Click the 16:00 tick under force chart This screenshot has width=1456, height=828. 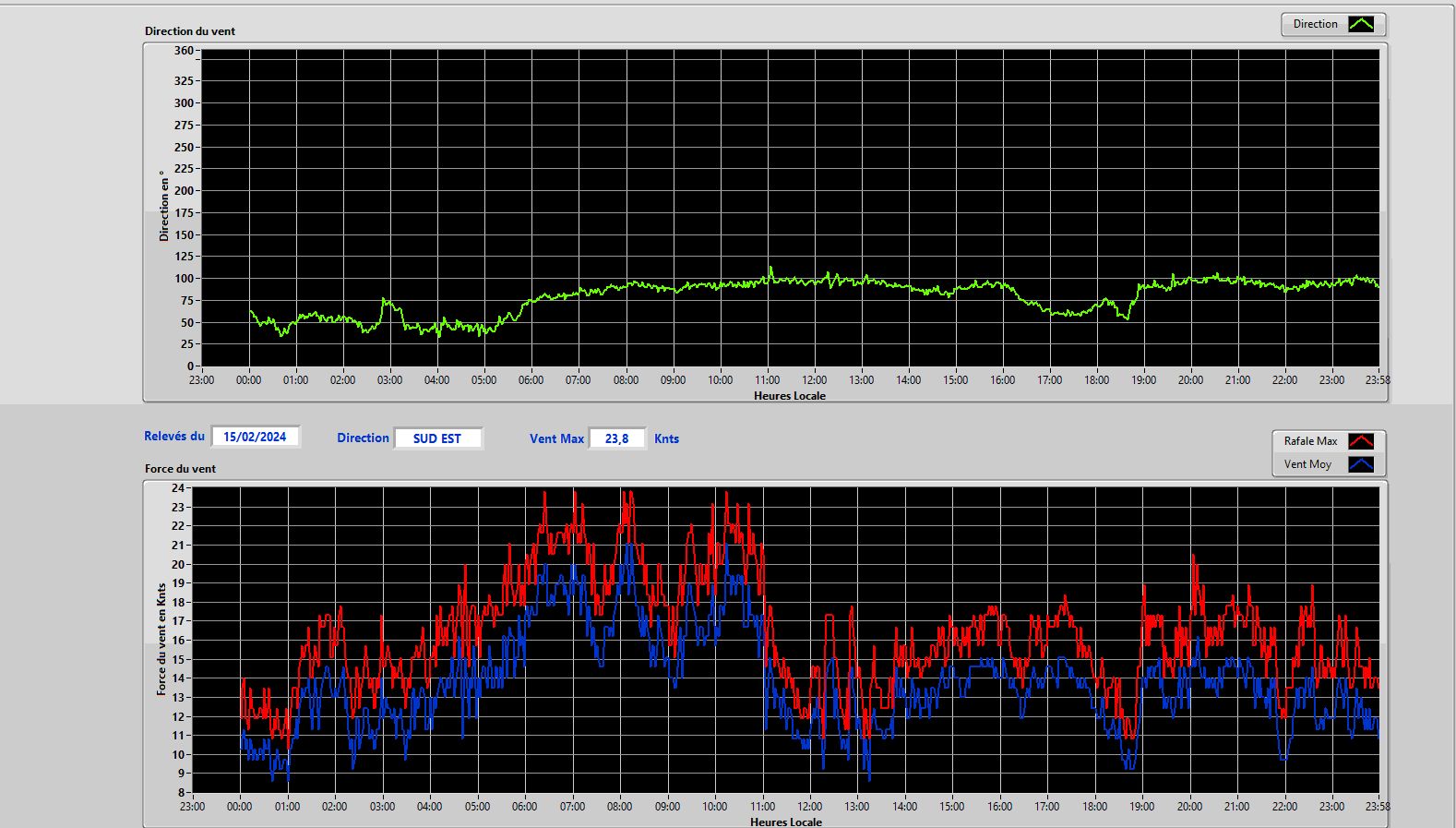[x=999, y=807]
